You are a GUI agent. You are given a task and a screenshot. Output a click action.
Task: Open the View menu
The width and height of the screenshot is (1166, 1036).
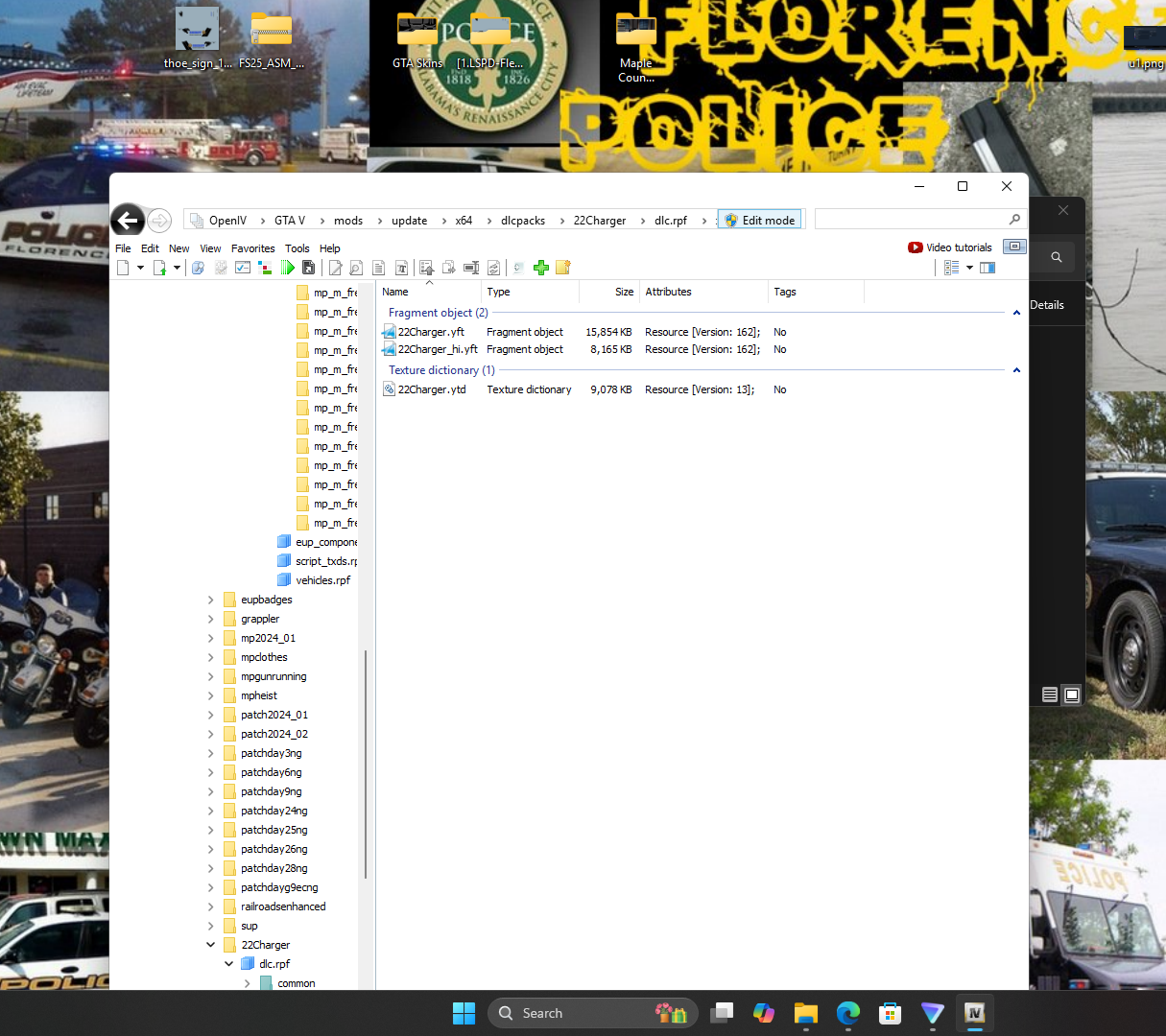tap(210, 248)
